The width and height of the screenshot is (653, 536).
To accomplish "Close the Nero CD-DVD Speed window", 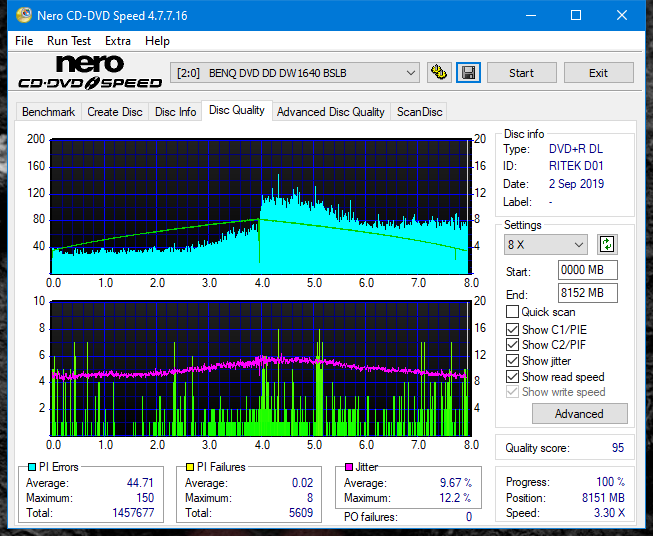I will click(622, 15).
